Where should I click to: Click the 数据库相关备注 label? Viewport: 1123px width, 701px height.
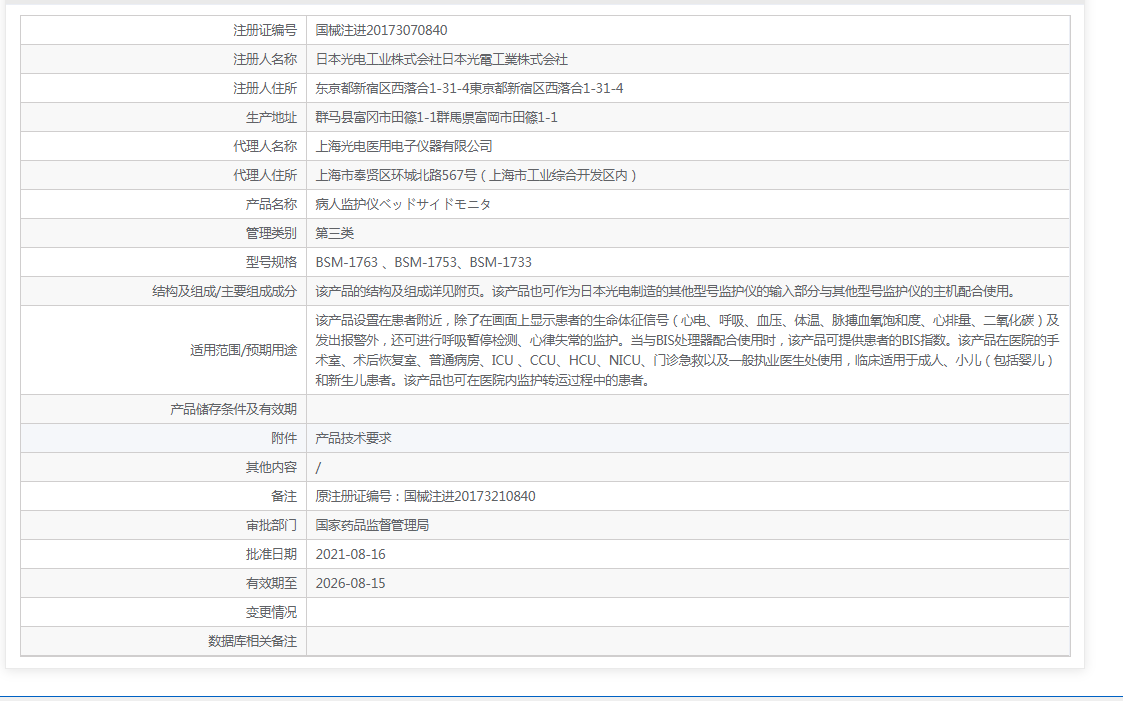pos(252,642)
